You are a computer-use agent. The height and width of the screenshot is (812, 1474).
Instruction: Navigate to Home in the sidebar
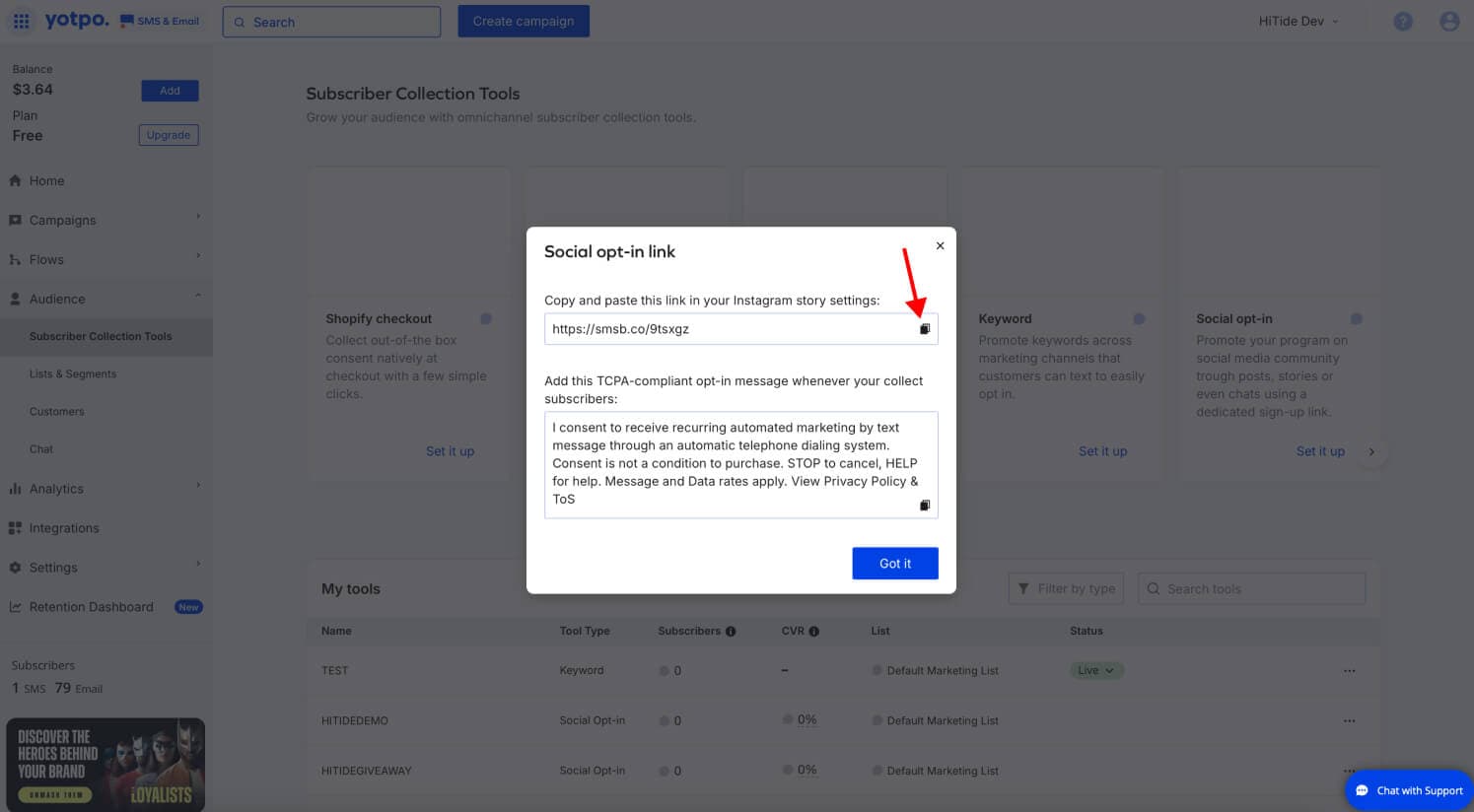[x=46, y=181]
